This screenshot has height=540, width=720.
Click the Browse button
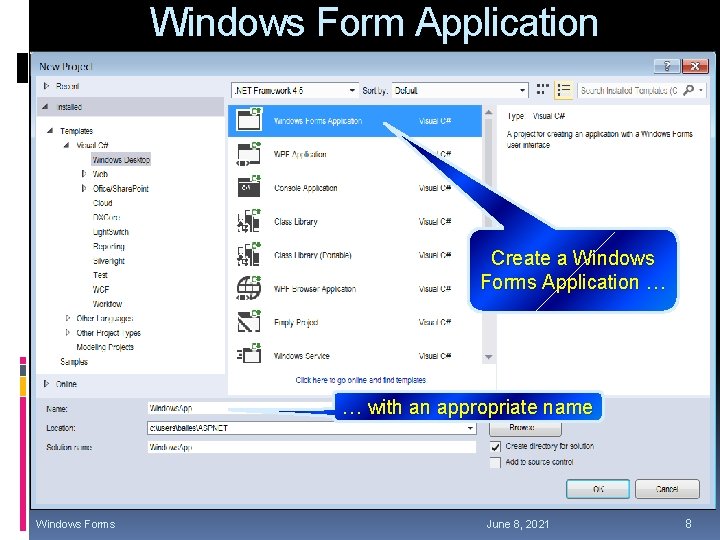pyautogui.click(x=525, y=428)
